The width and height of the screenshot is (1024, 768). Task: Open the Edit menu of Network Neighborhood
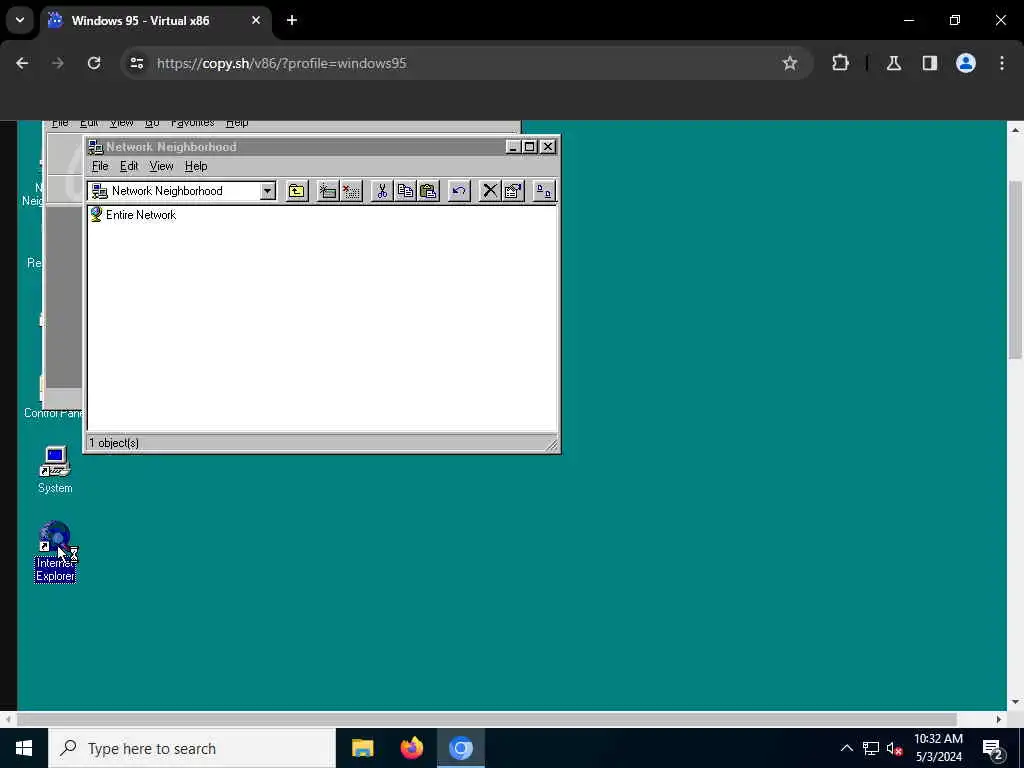(129, 166)
